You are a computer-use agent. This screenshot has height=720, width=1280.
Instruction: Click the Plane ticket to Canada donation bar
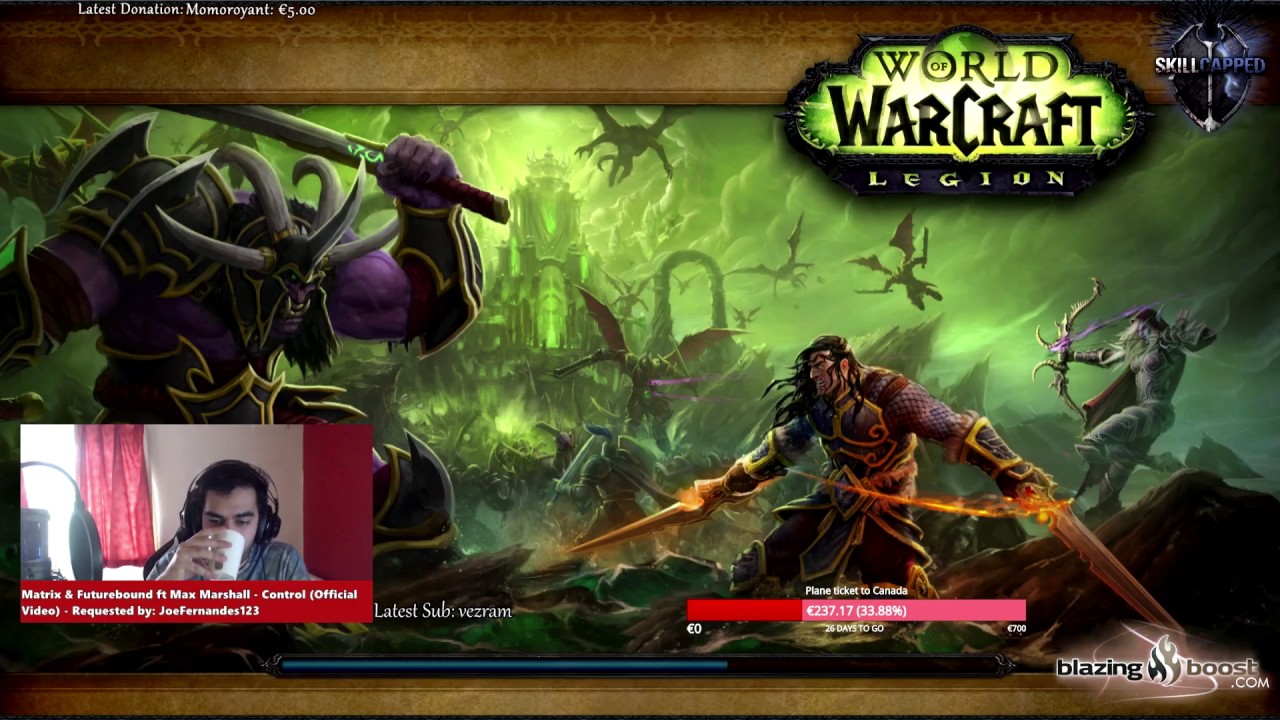pyautogui.click(x=856, y=610)
